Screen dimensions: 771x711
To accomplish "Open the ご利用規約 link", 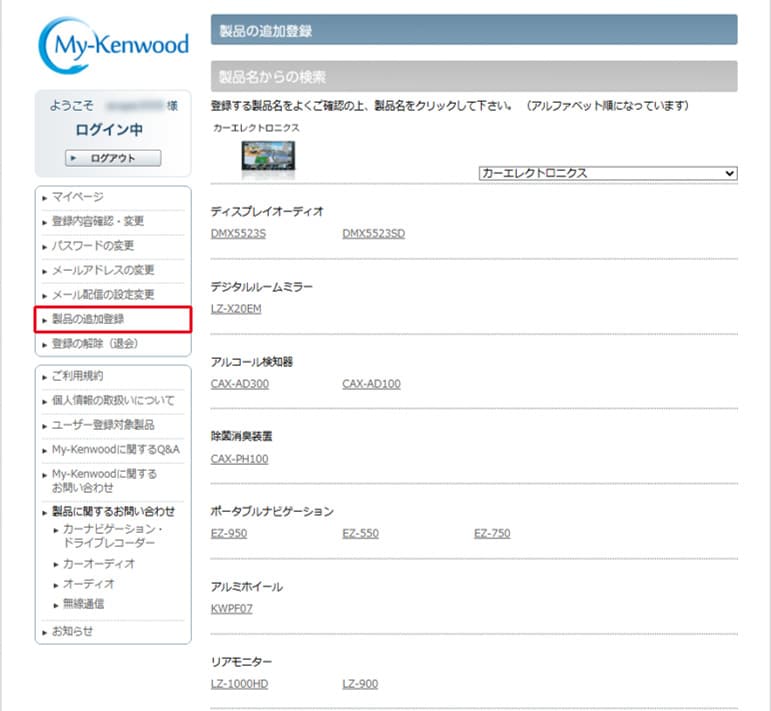I will click(x=78, y=376).
